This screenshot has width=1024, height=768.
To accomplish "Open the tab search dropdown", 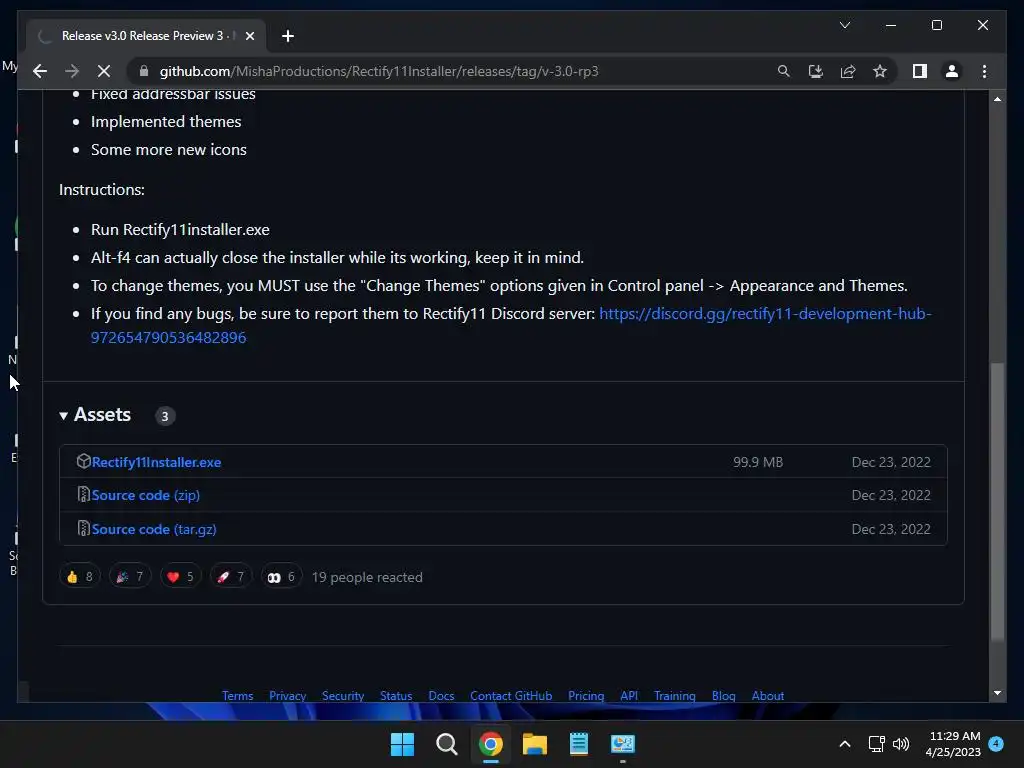I will coord(844,25).
